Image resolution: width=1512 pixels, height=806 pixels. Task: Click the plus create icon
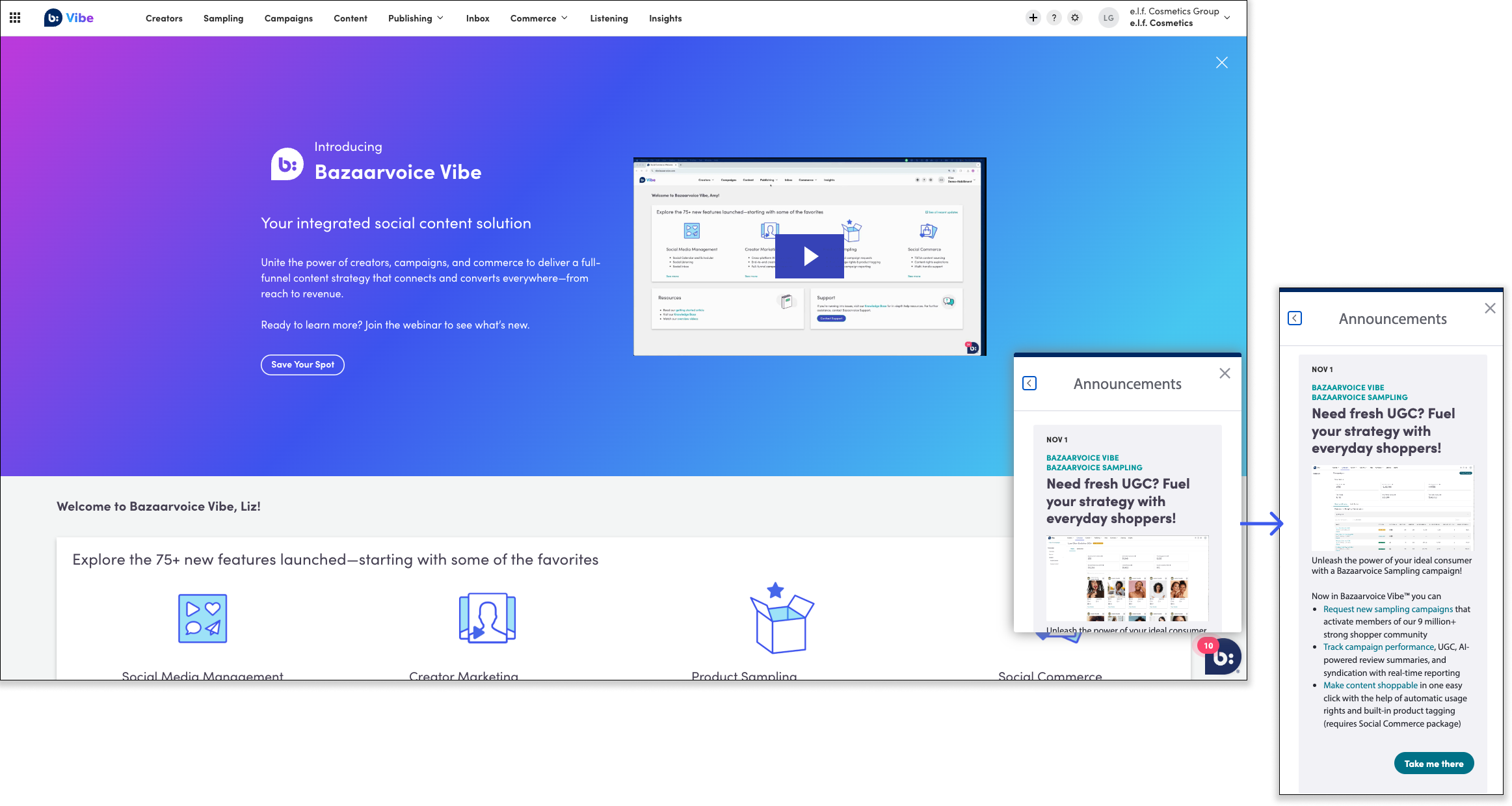tap(1033, 18)
